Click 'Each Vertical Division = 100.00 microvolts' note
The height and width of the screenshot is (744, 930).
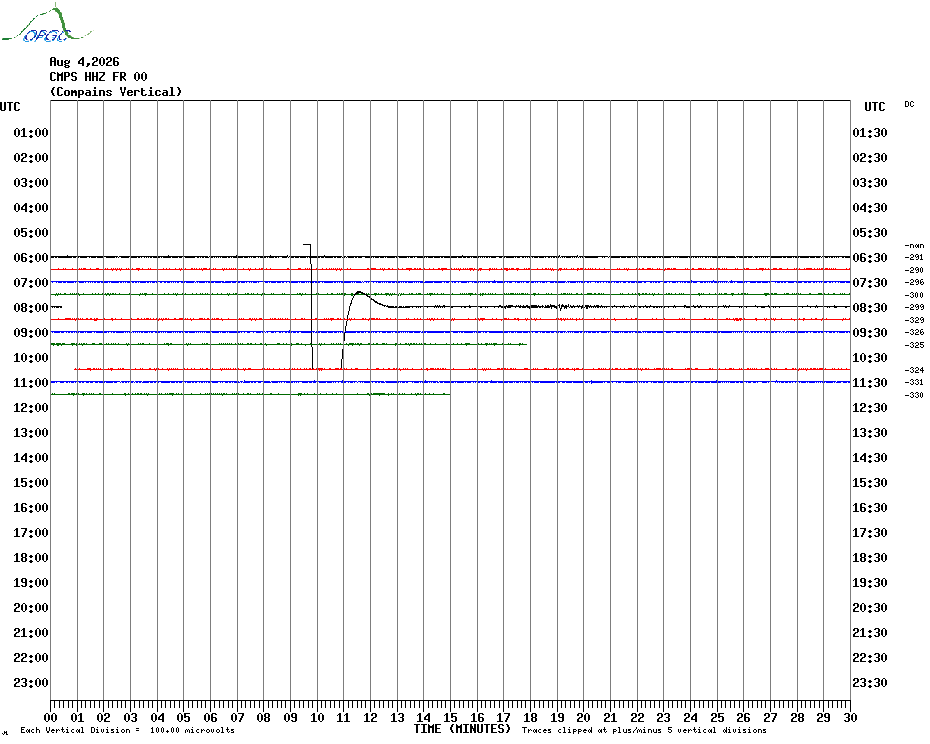128,730
